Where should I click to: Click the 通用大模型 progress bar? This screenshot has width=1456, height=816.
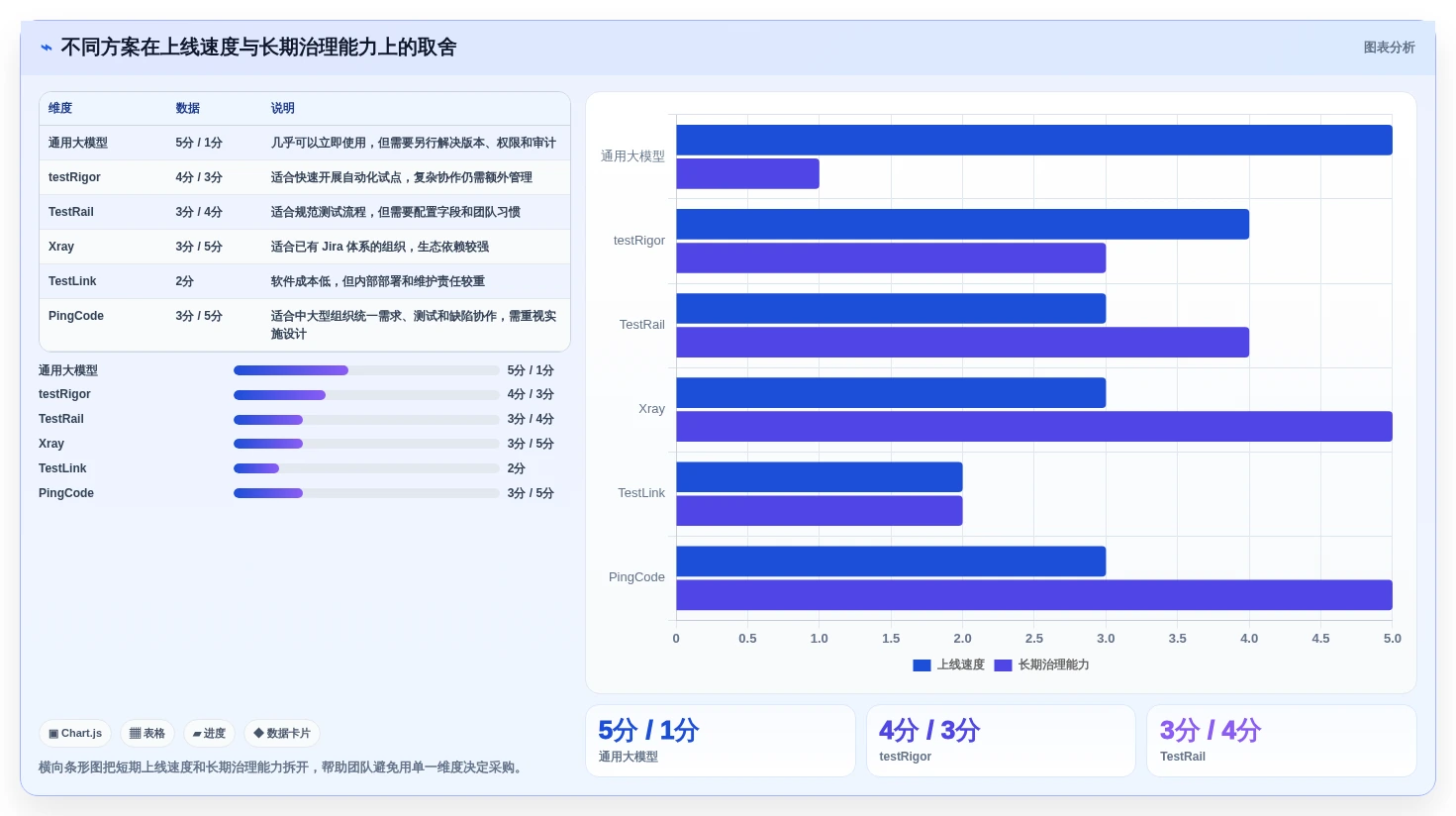click(366, 370)
